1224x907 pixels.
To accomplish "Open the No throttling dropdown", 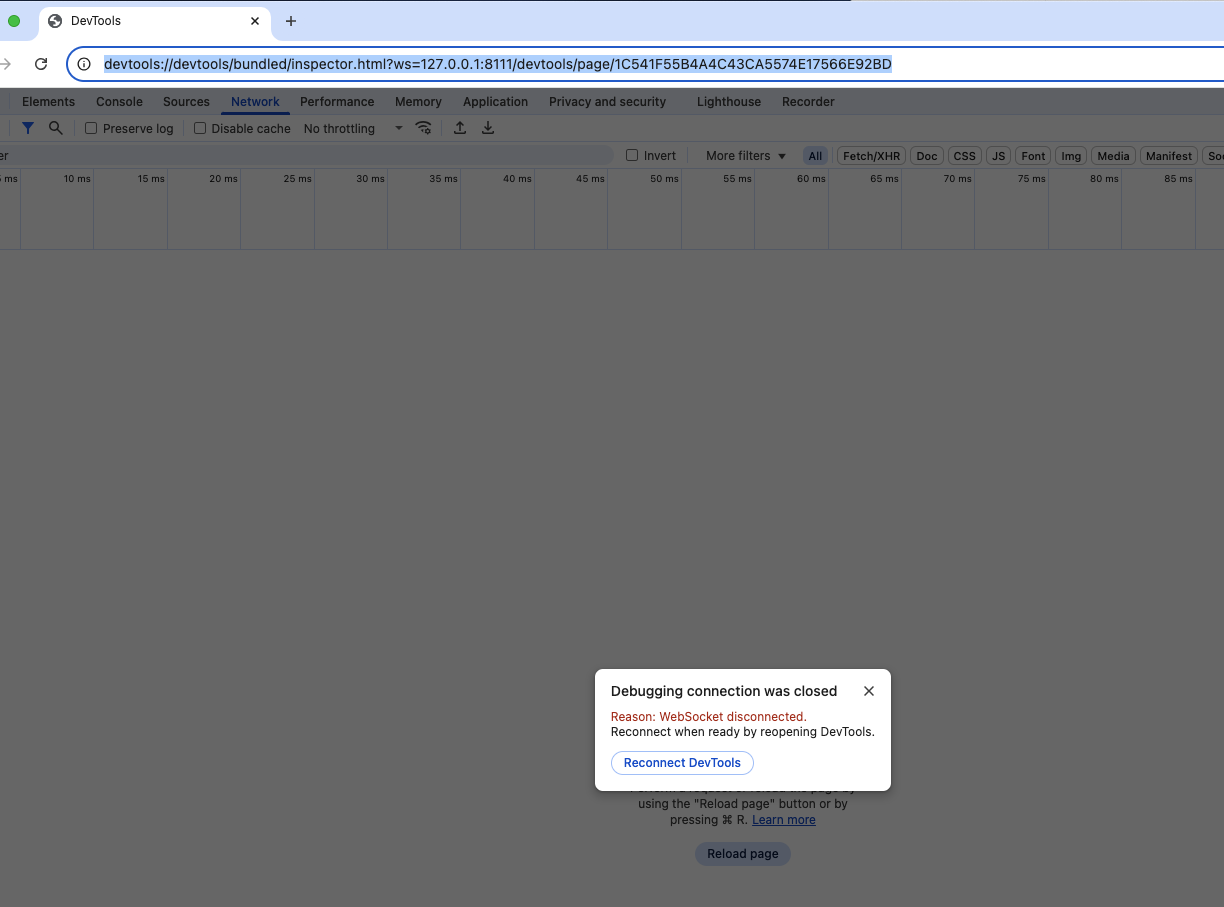I will [353, 128].
